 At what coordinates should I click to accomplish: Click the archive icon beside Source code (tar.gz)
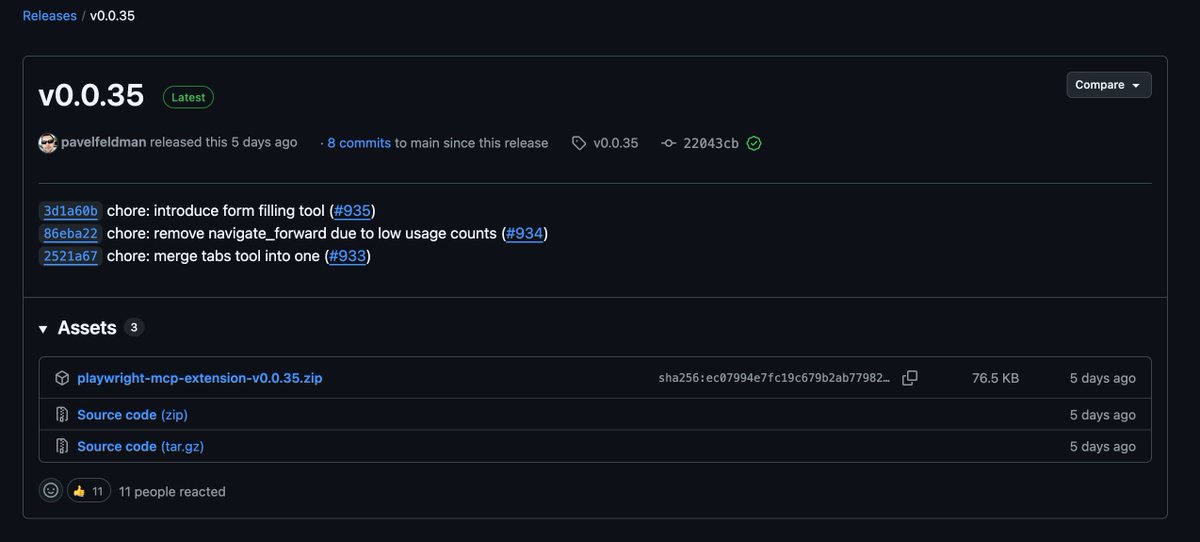[62, 446]
